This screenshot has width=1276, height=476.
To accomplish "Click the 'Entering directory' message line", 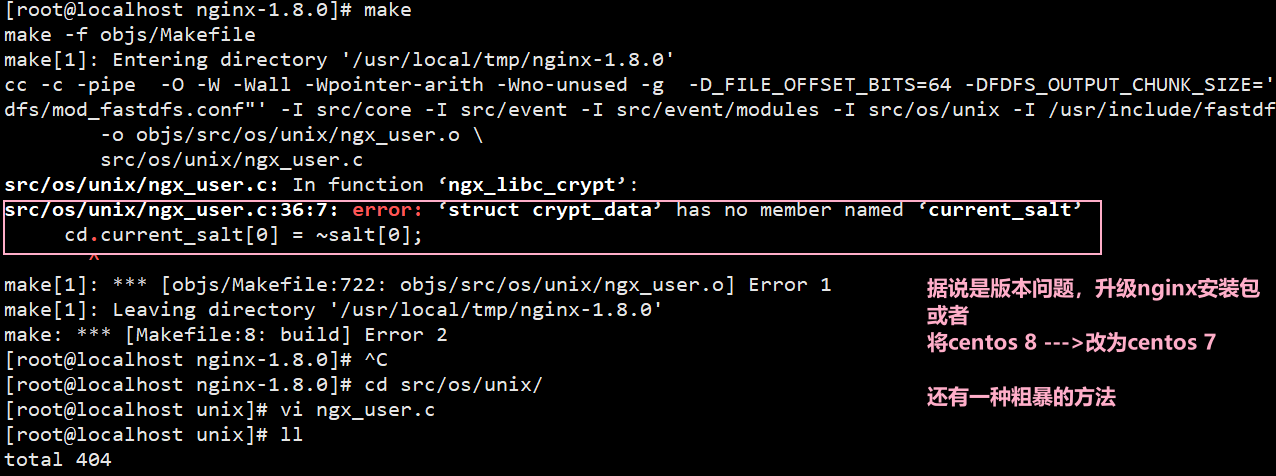I will tap(339, 60).
